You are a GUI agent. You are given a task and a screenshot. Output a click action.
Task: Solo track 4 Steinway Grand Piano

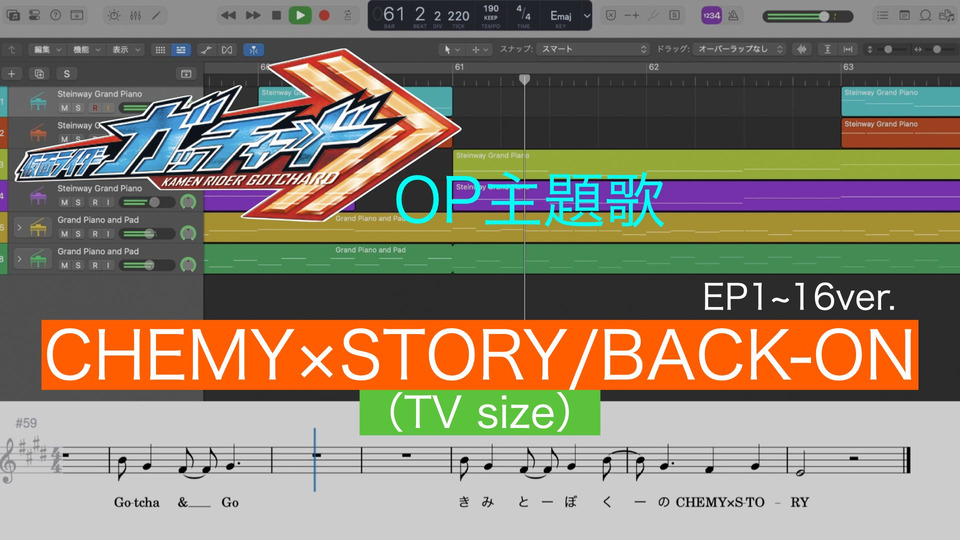pyautogui.click(x=78, y=202)
